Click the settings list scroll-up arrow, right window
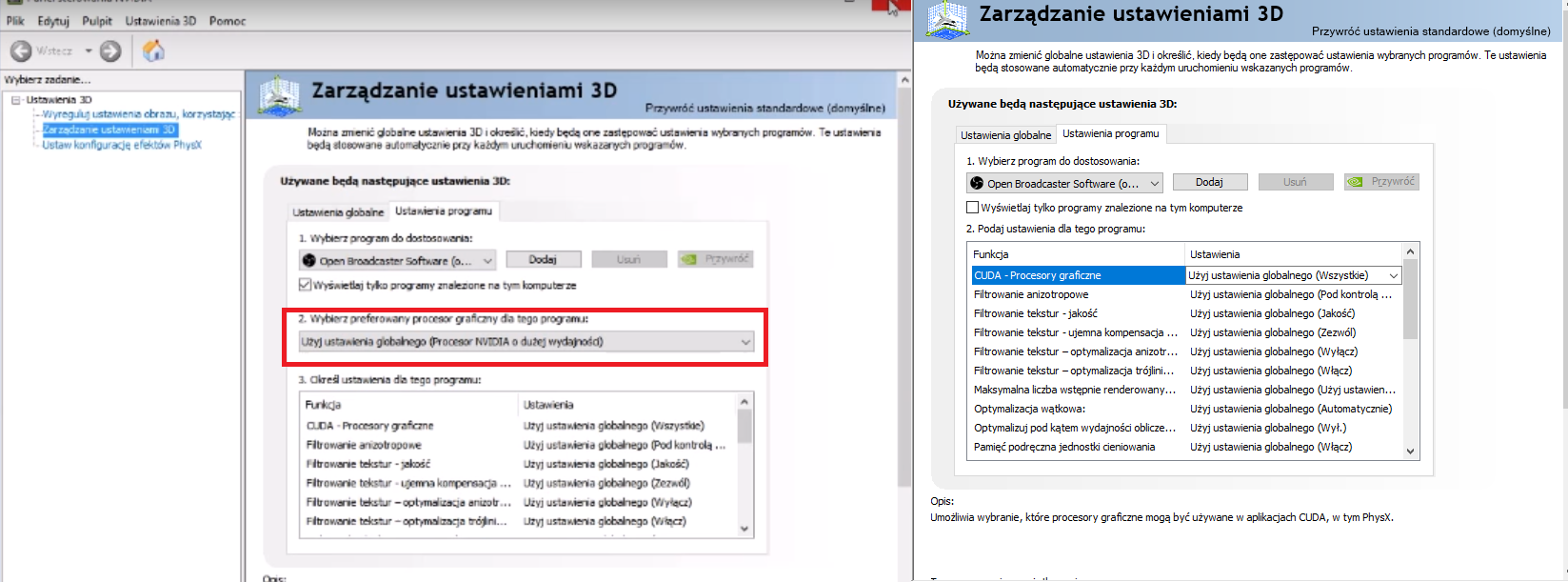 coord(1411,251)
